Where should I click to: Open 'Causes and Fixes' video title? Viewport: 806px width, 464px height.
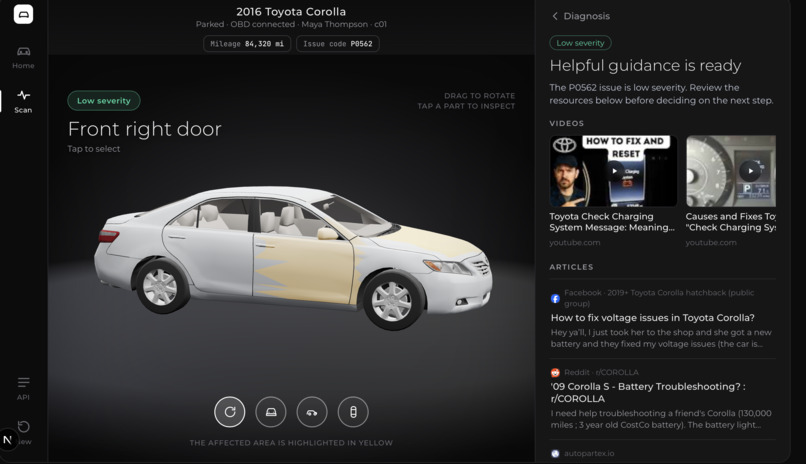pos(730,222)
